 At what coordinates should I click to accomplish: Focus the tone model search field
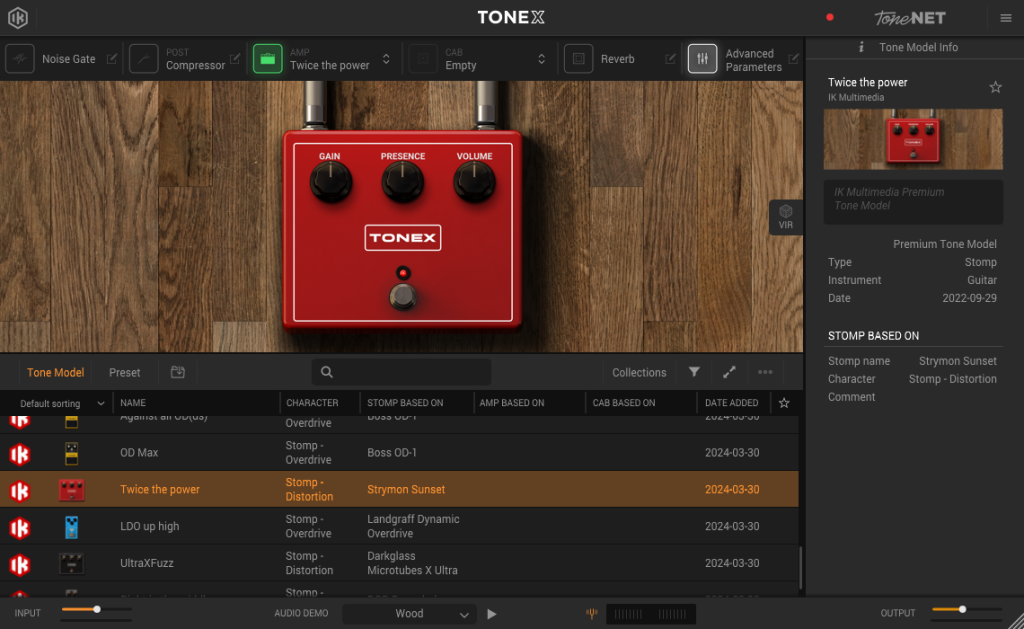pos(402,372)
